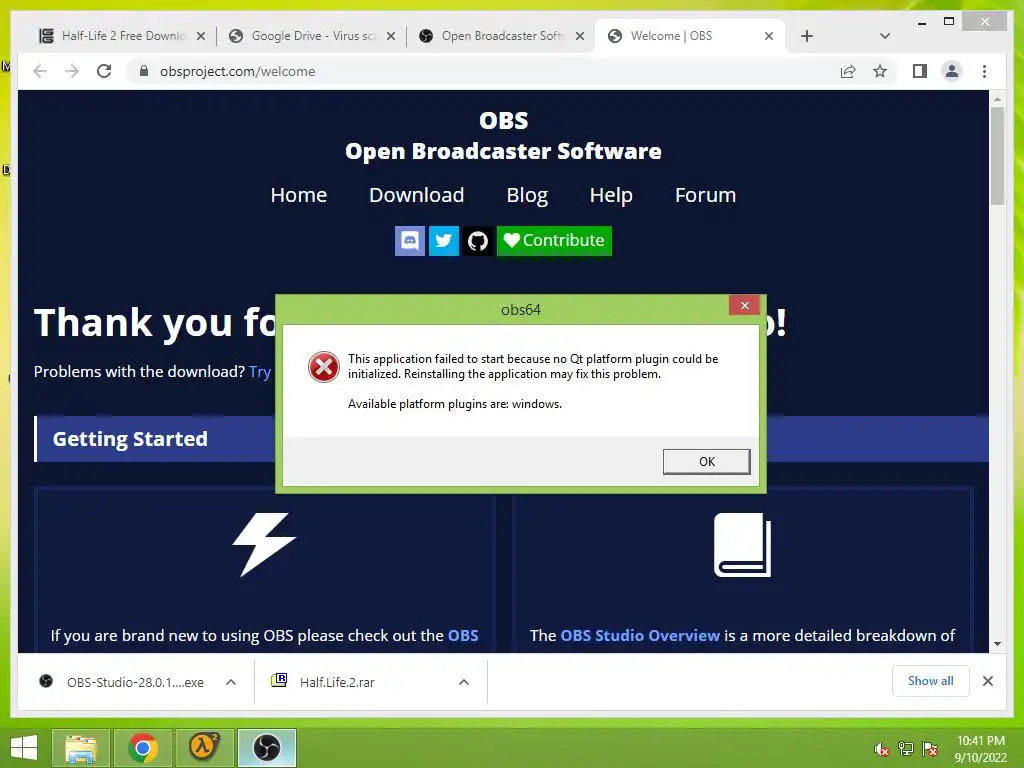Viewport: 1024px width, 768px height.
Task: Close the obs64 error dialog with the red X
Action: [x=744, y=306]
